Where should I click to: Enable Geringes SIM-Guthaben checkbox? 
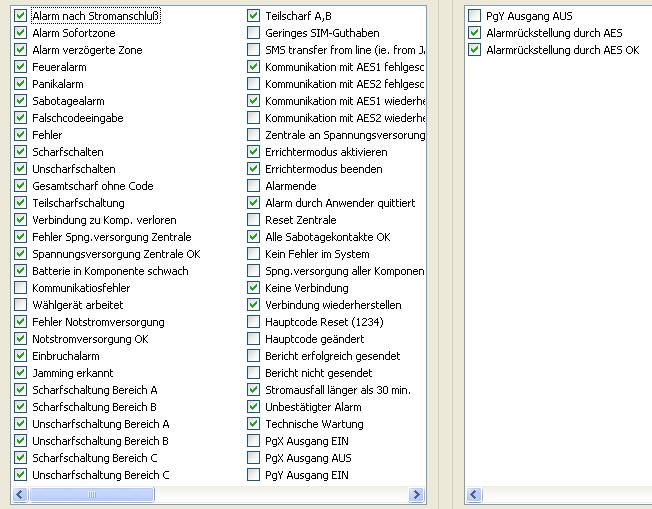click(x=254, y=33)
